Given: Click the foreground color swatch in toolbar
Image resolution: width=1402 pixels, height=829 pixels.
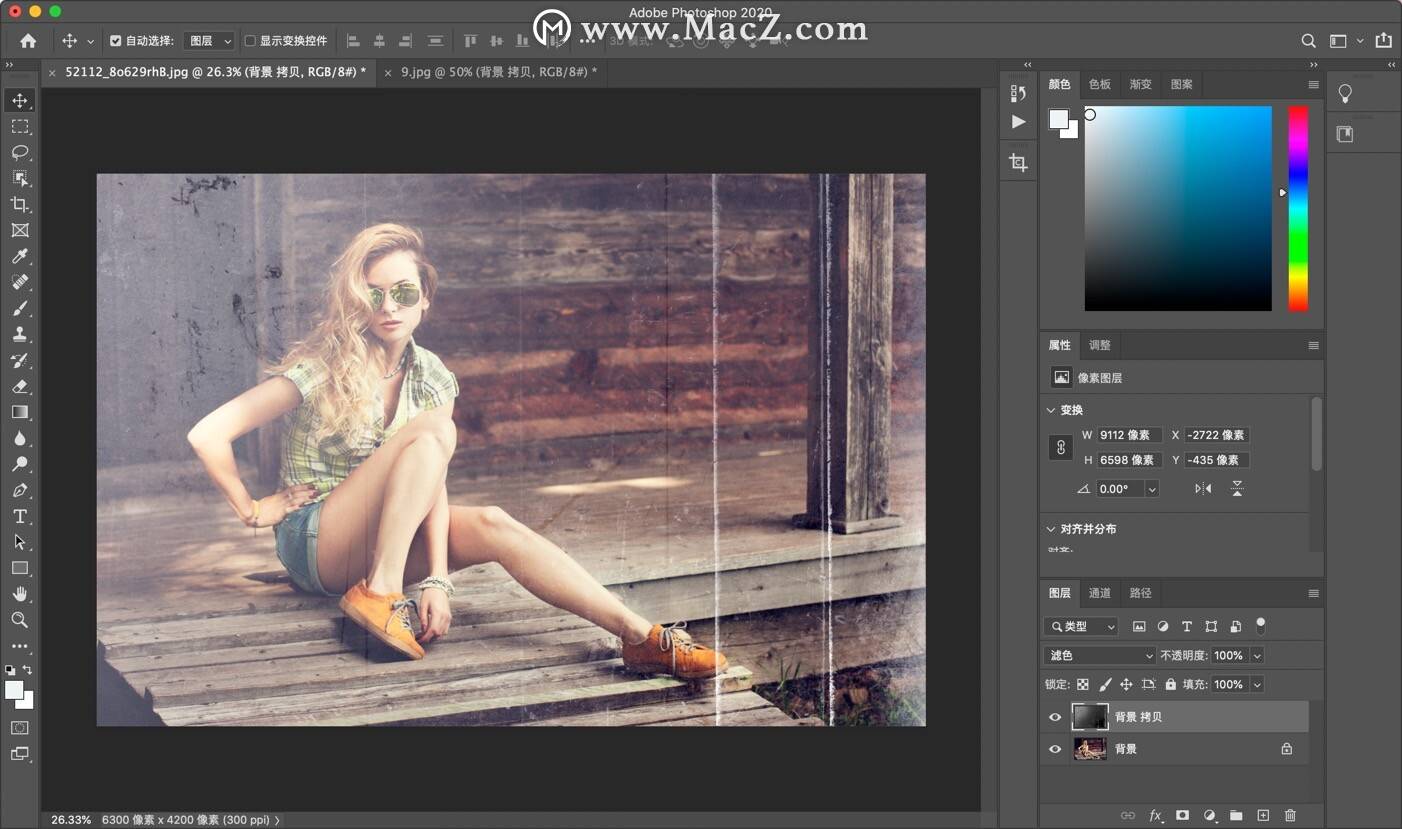Looking at the screenshot, I should coord(13,689).
